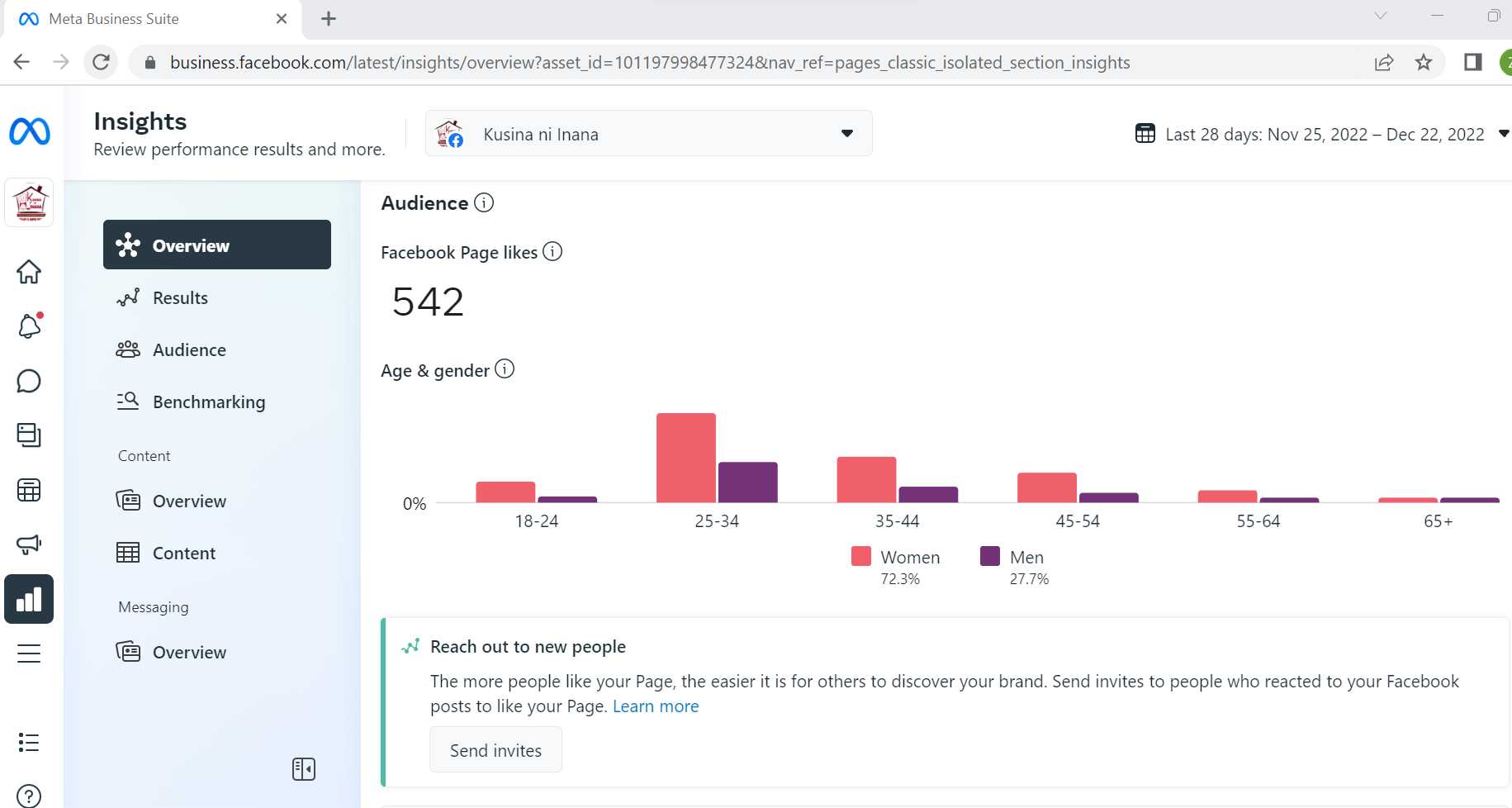Collapse the Insights navigation side panel

pos(304,769)
